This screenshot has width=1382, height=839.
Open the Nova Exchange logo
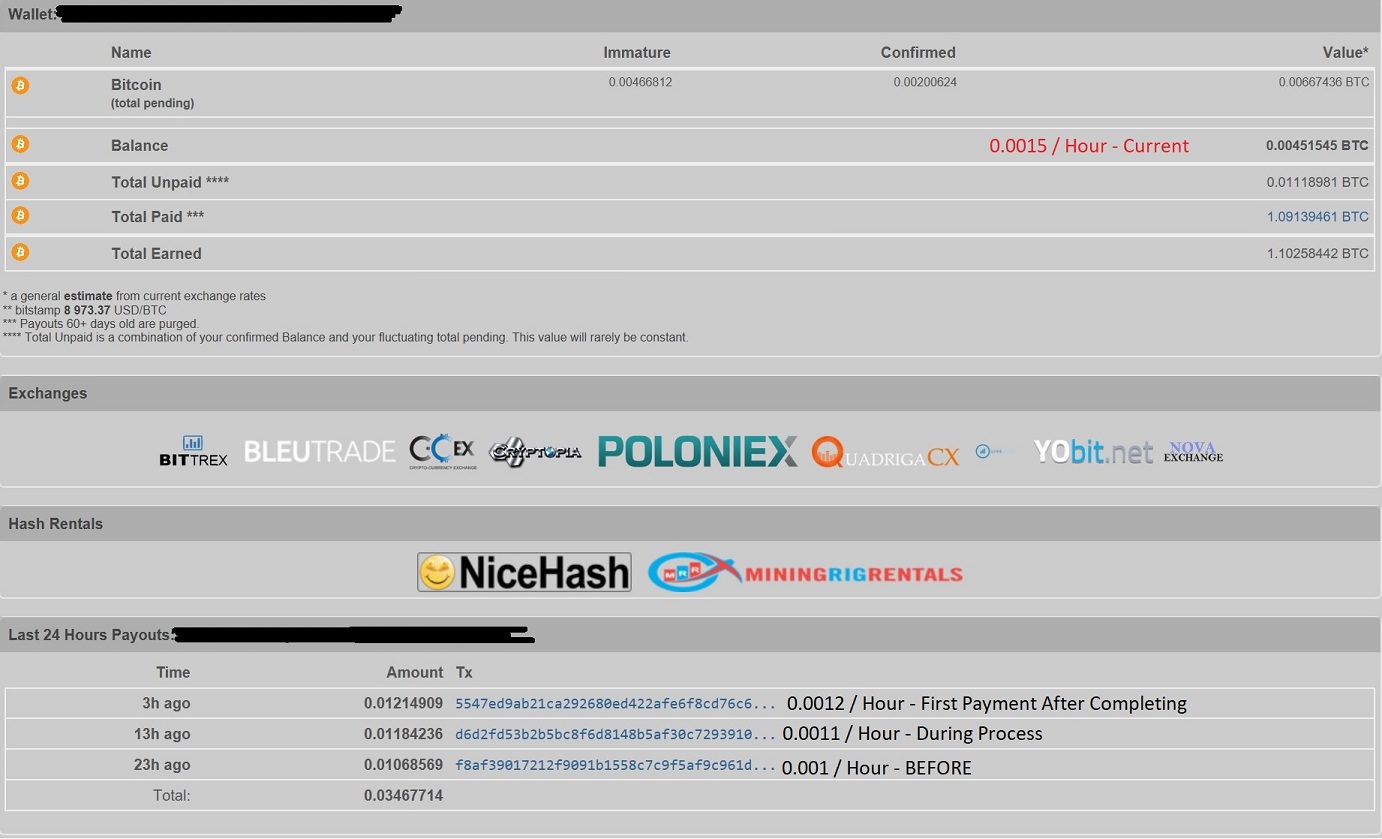1193,452
